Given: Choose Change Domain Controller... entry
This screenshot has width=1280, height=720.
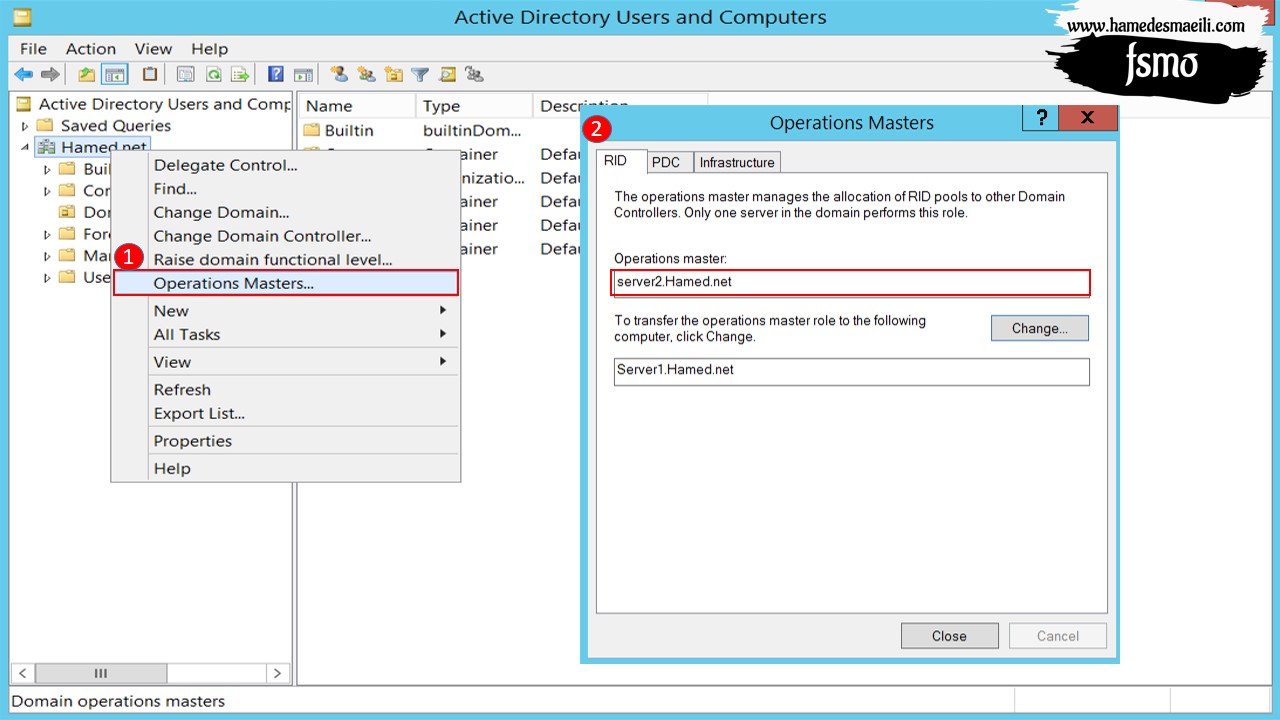Looking at the screenshot, I should pyautogui.click(x=285, y=236).
